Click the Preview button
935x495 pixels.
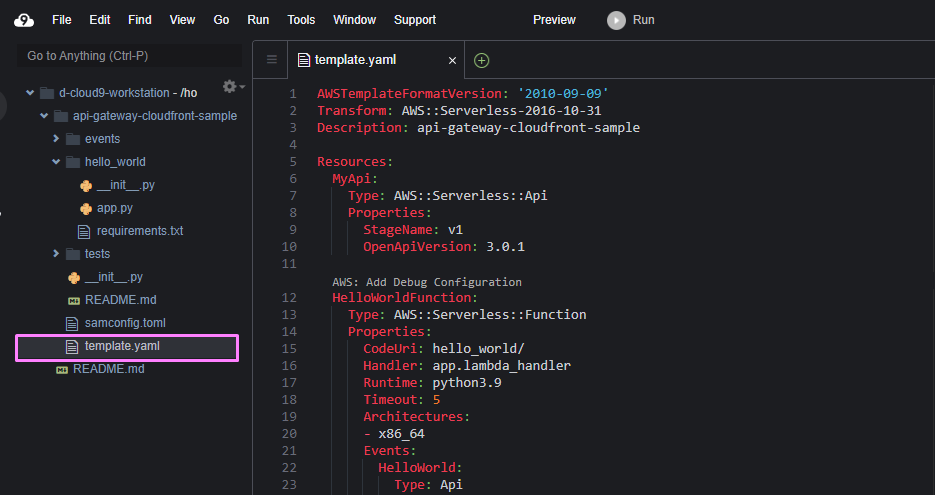pyautogui.click(x=554, y=20)
